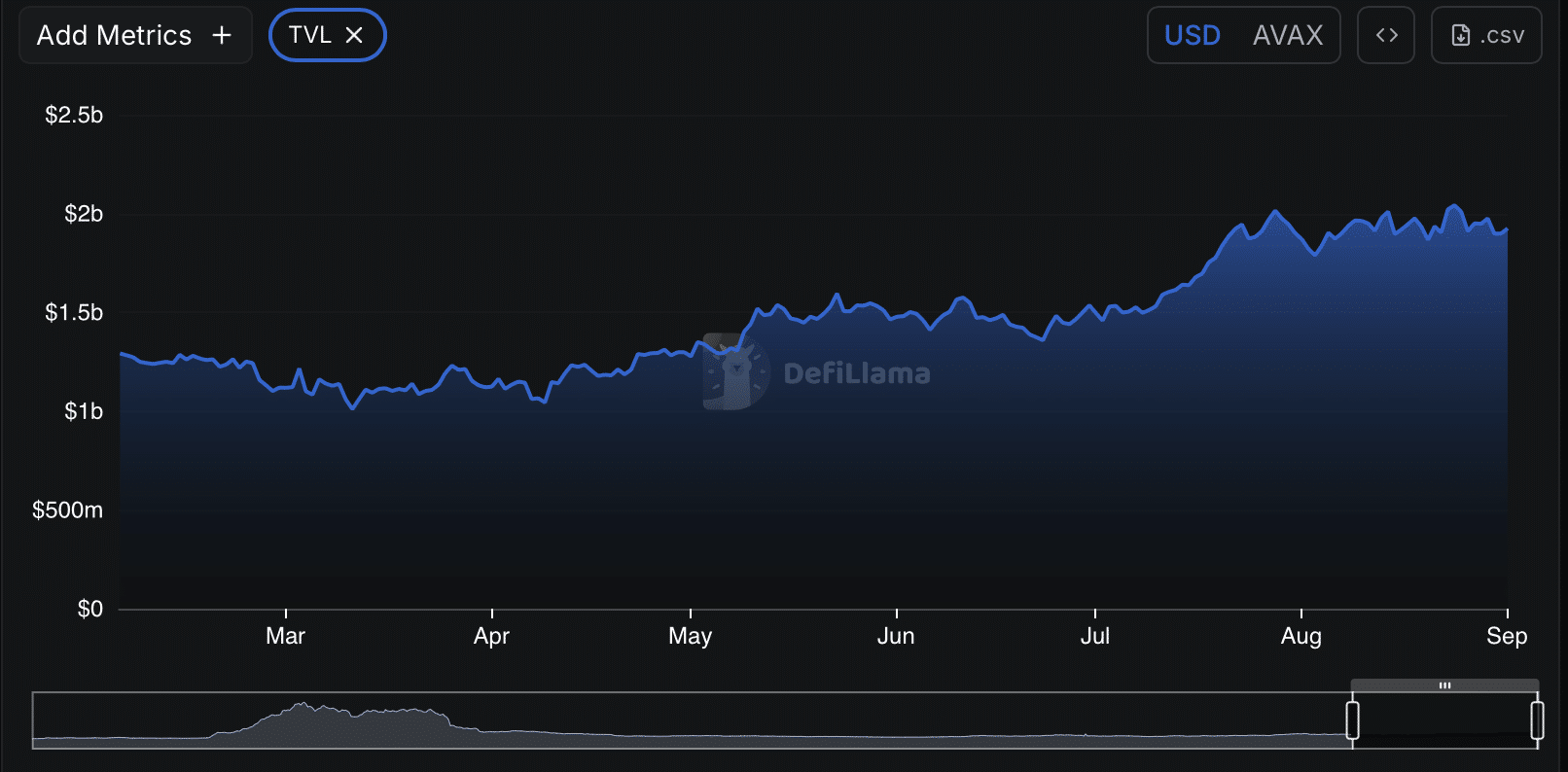
Task: Select USD as the chart currency
Action: (x=1193, y=35)
